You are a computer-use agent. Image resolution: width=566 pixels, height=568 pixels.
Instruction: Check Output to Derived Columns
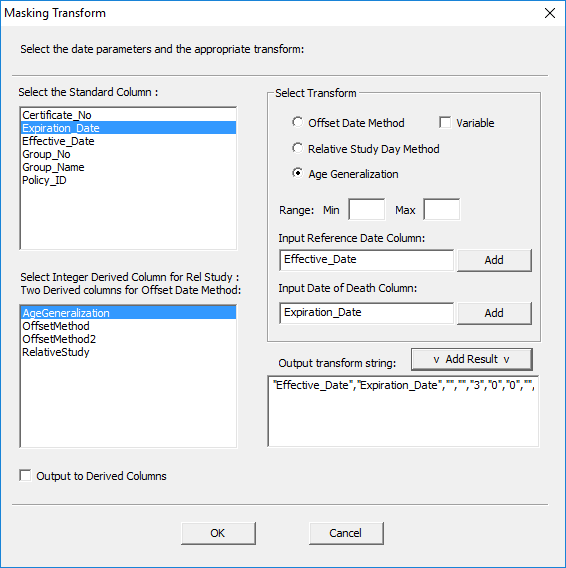(25, 476)
